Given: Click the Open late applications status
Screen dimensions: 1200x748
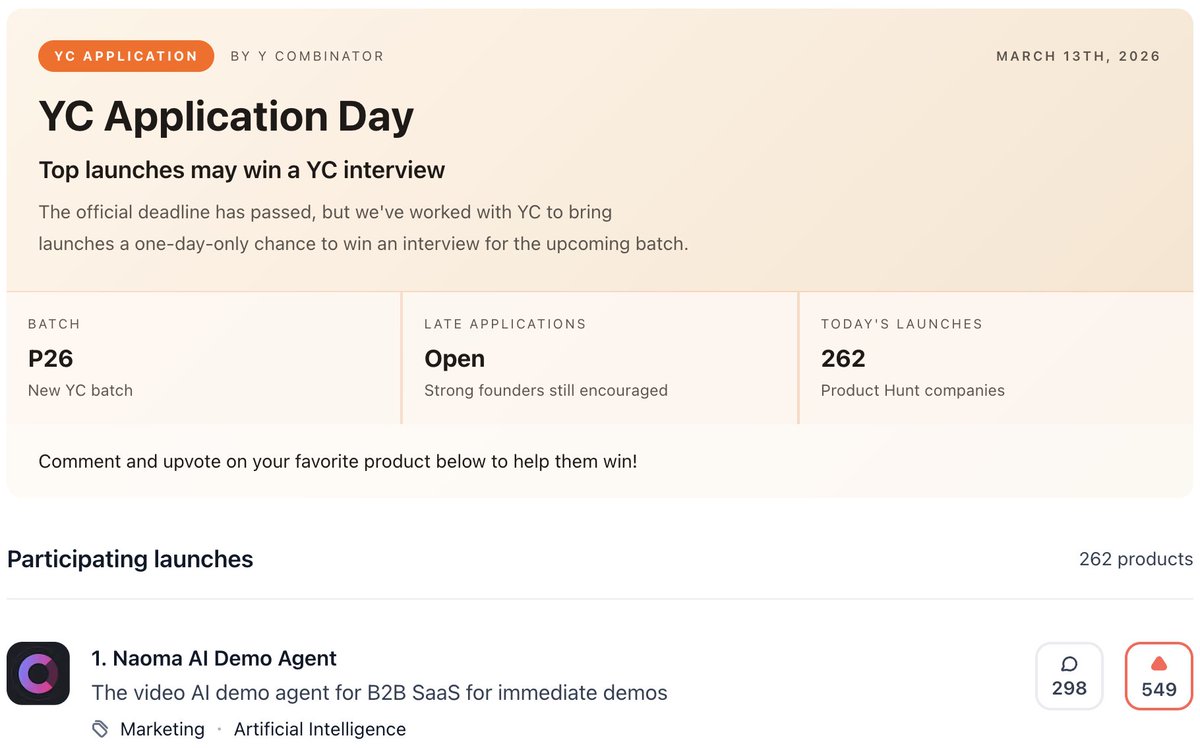Looking at the screenshot, I should [454, 358].
